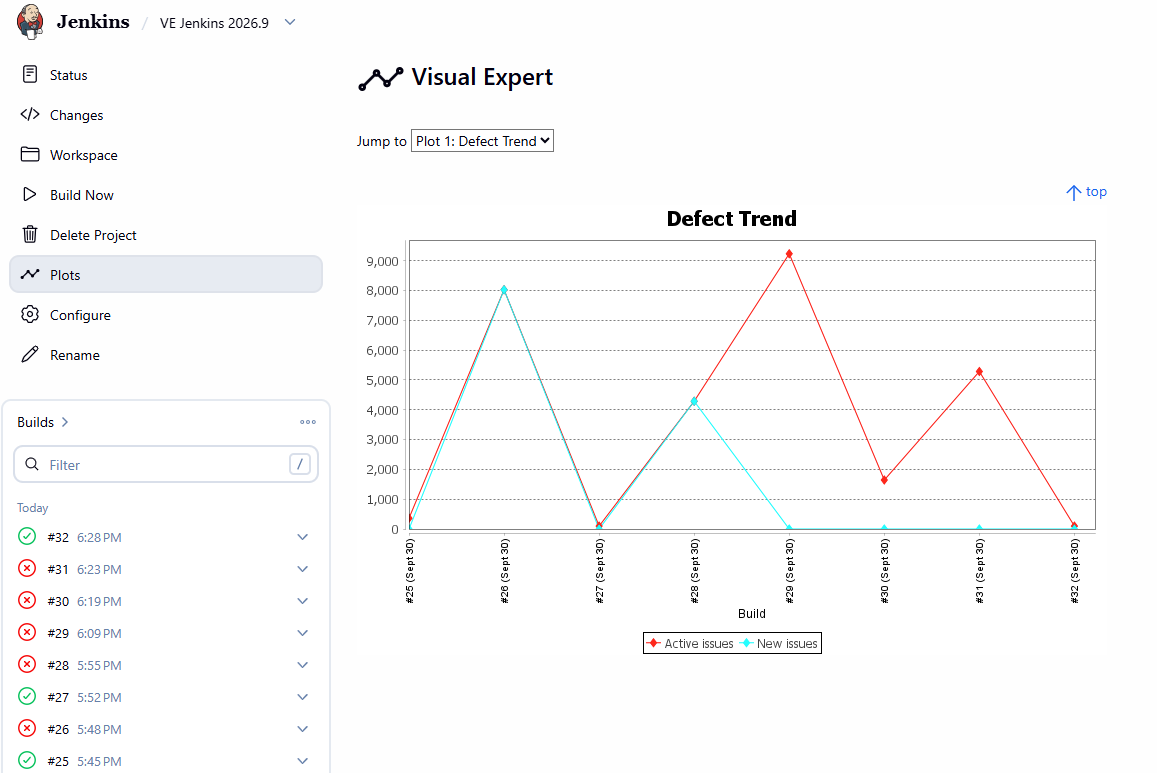
Task: Click the Changes code-bracket icon
Action: pyautogui.click(x=30, y=114)
